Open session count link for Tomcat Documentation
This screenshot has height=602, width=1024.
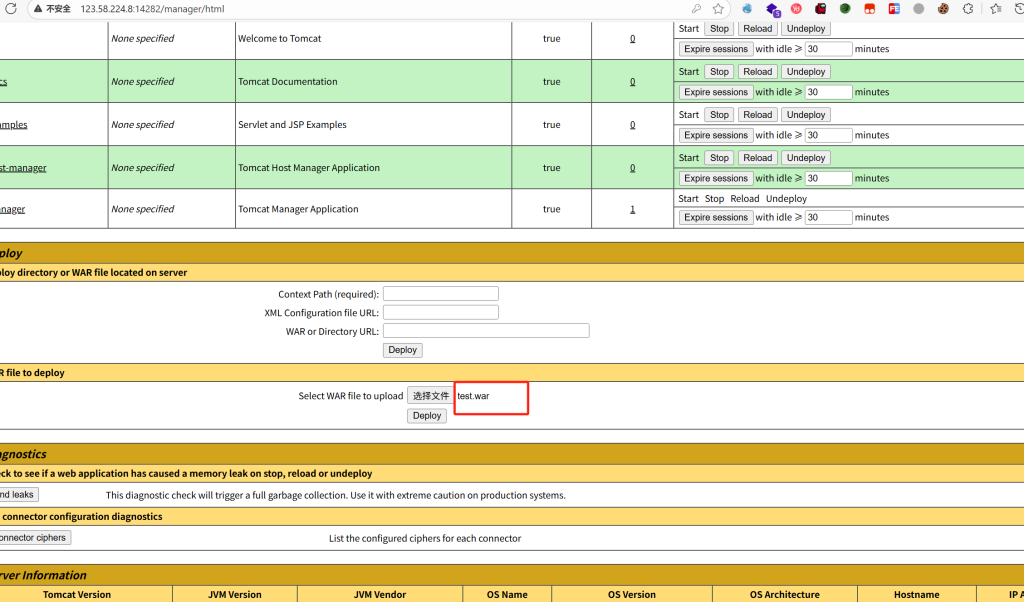(x=632, y=82)
